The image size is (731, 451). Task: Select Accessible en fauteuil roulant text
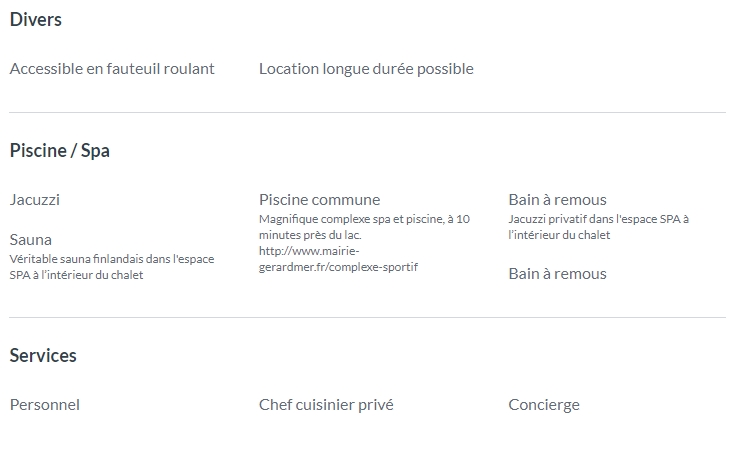[x=112, y=69]
